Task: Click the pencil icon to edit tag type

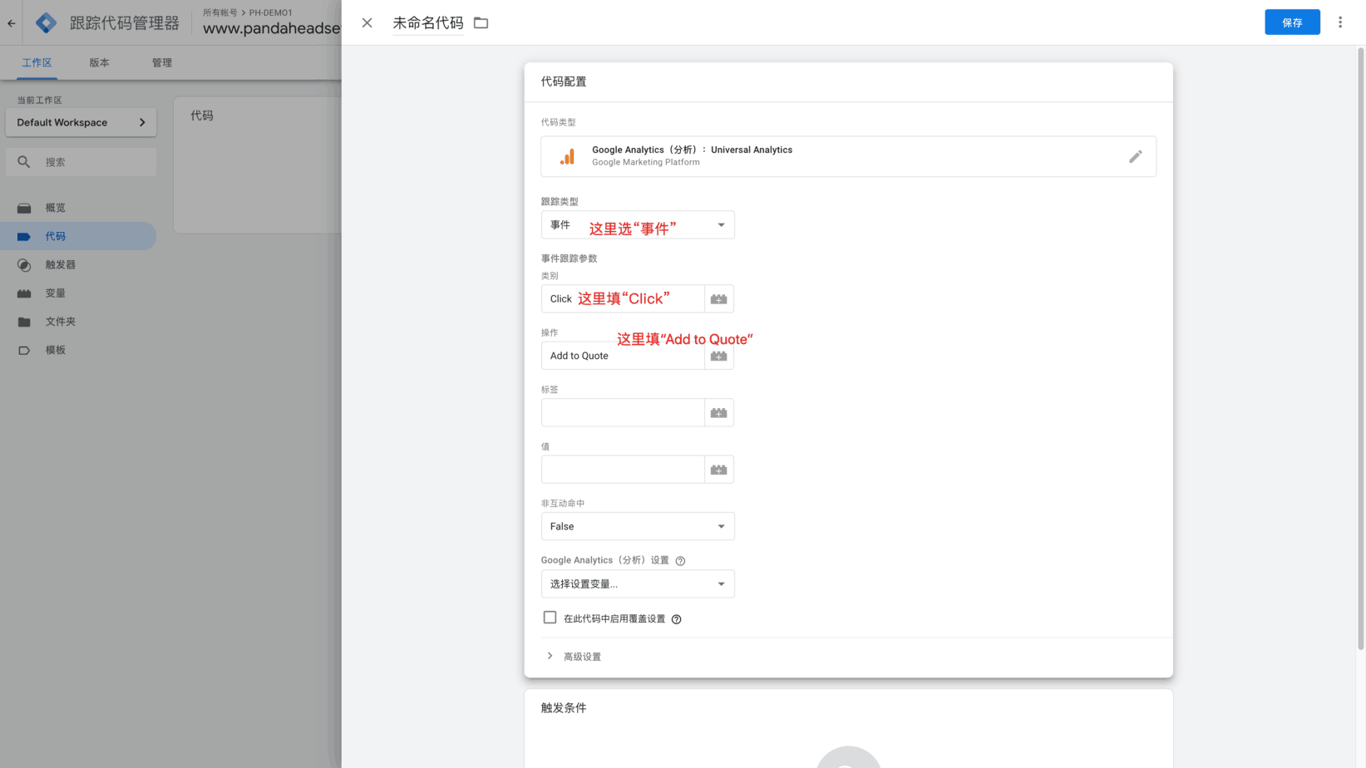Action: tap(1135, 157)
